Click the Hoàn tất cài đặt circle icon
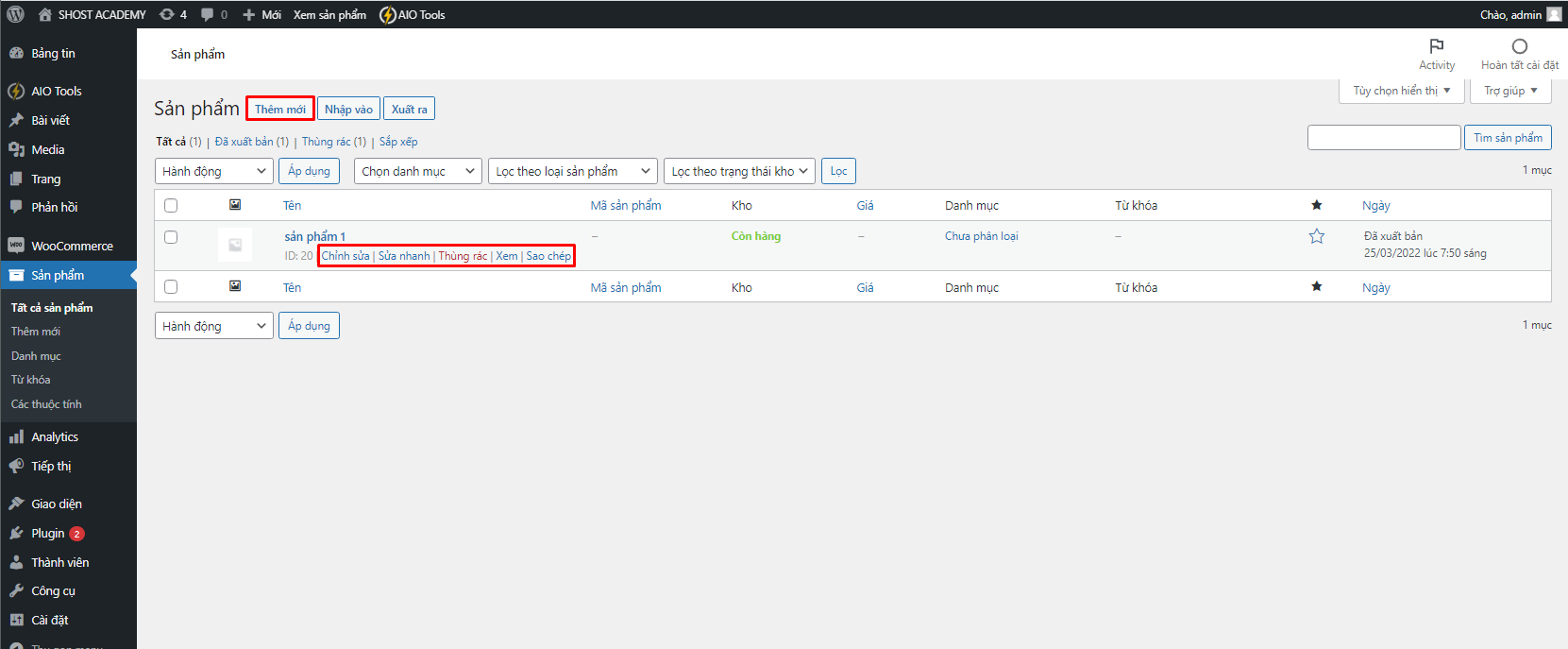The height and width of the screenshot is (649, 1568). [1520, 46]
